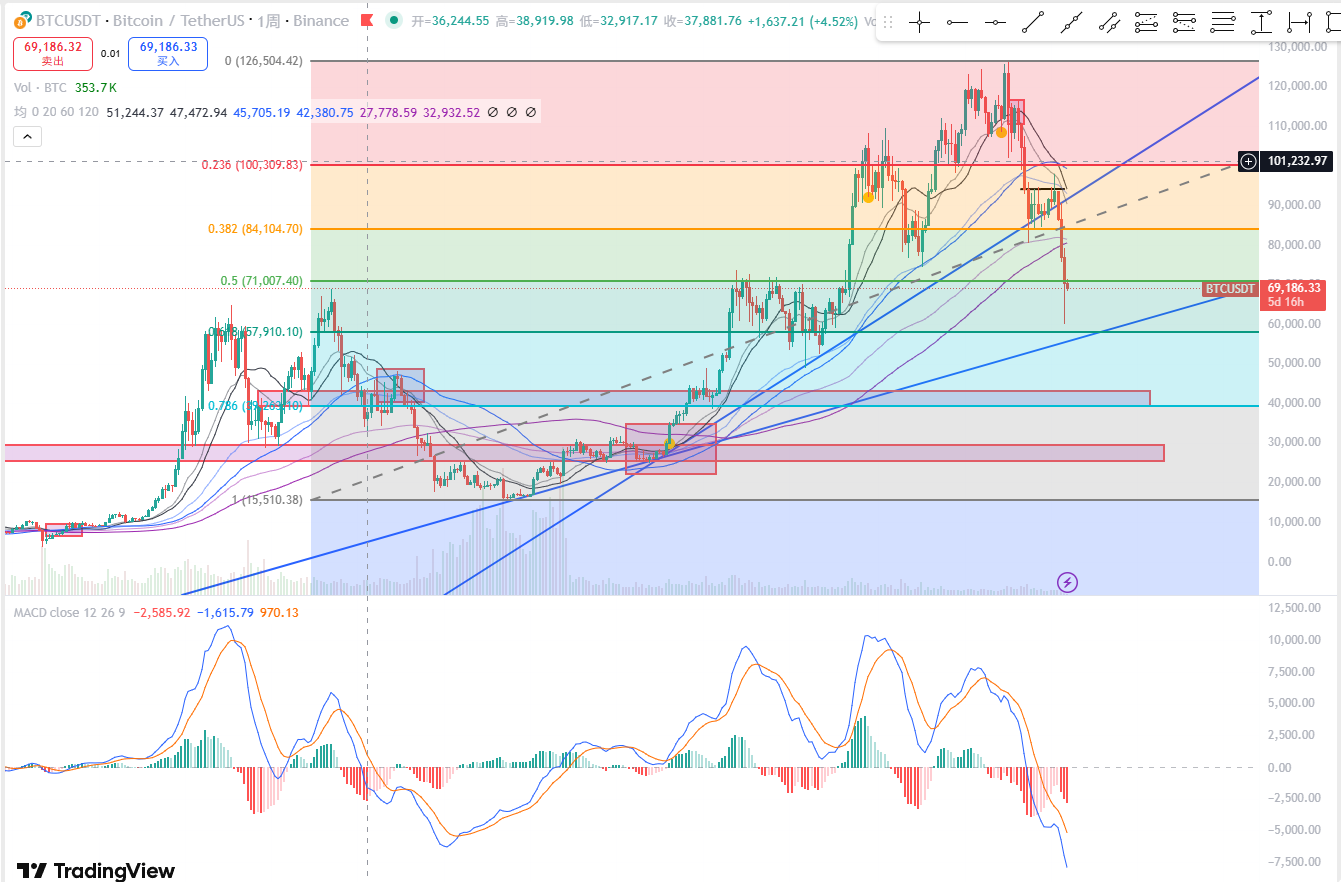Select the Price Range measuring tool
Screen dimensions: 1341x882
(x=1261, y=23)
